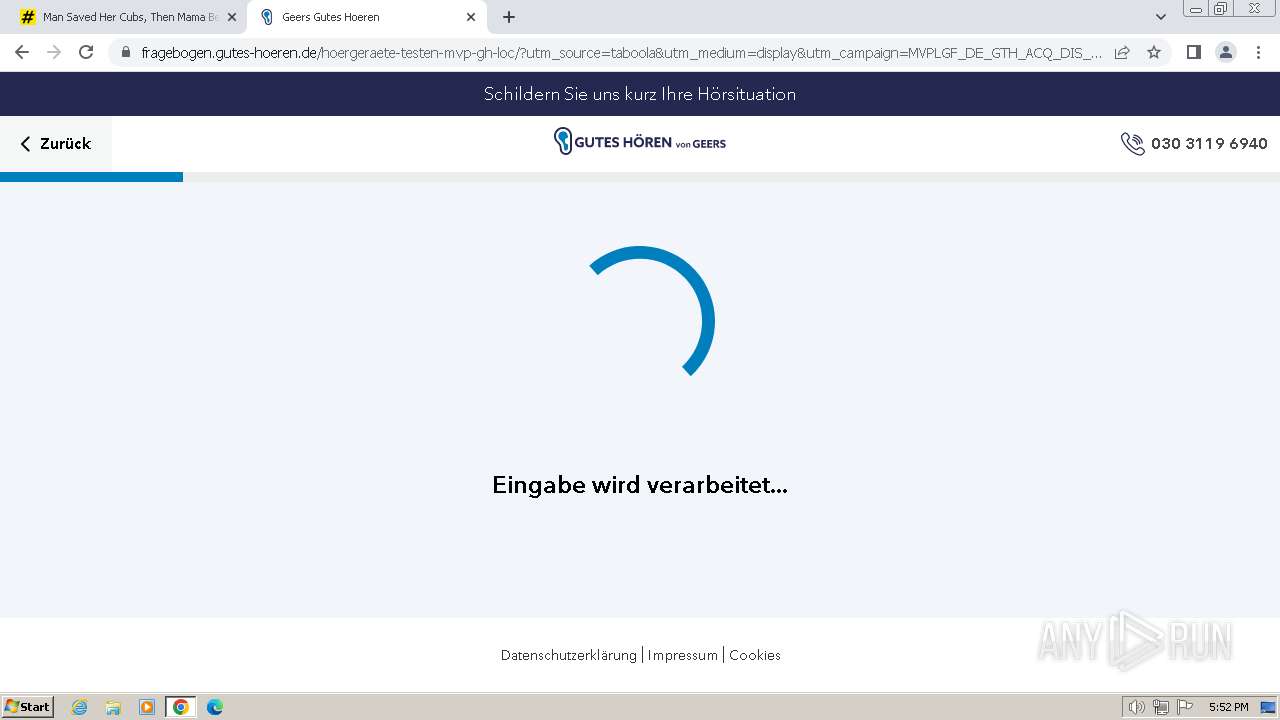Open the Windows Start menu

[28, 707]
